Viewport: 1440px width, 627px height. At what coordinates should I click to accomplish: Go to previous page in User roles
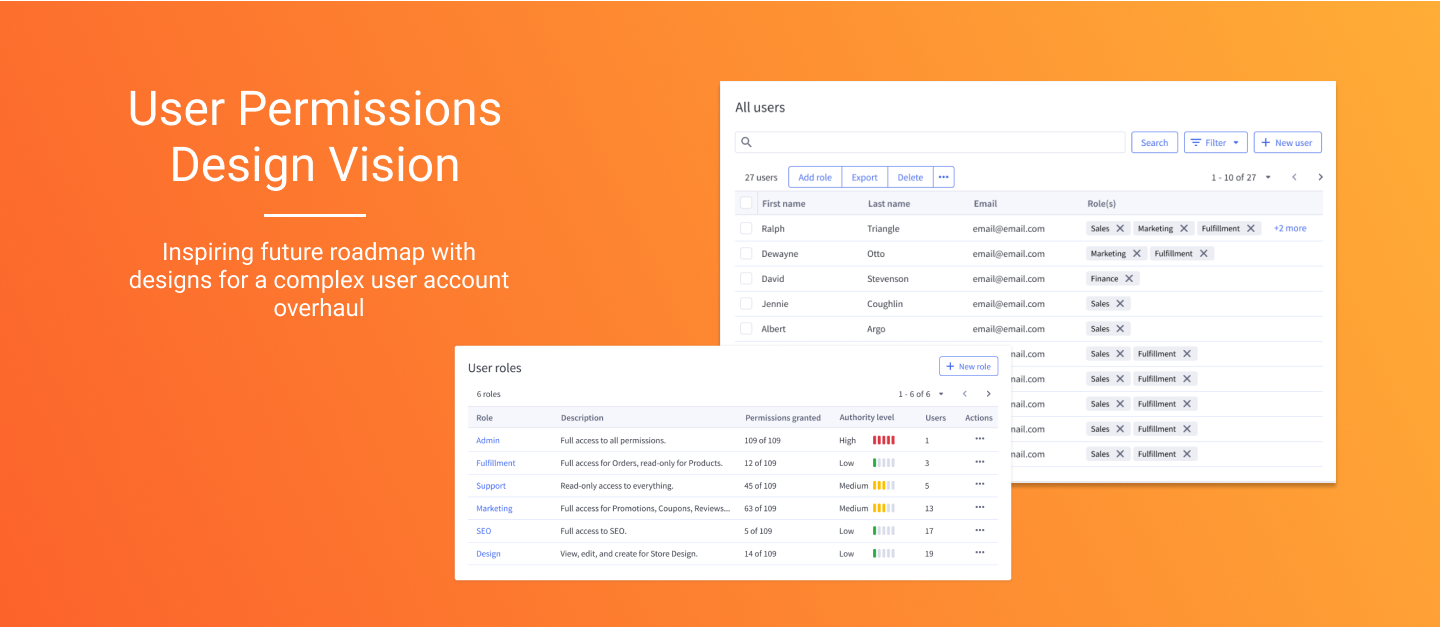pyautogui.click(x=964, y=394)
